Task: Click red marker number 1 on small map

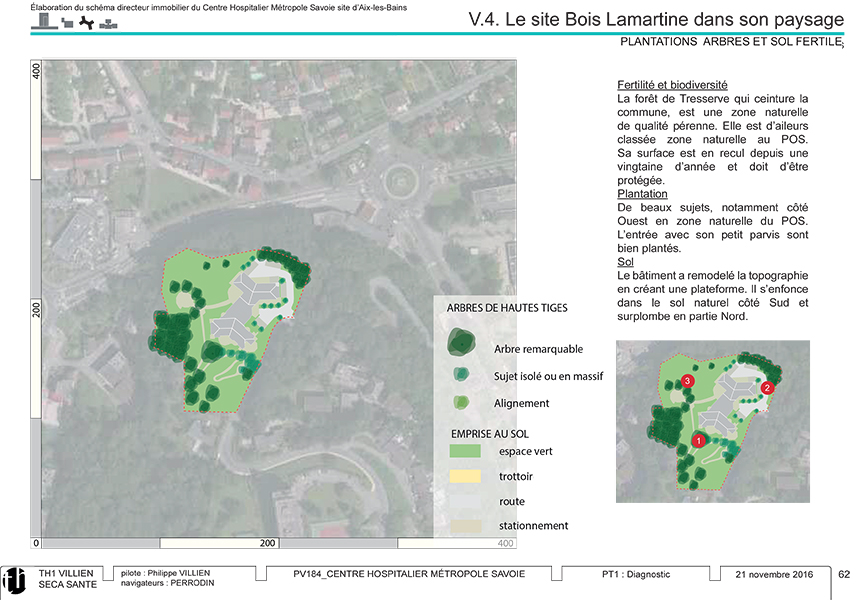Action: click(699, 440)
